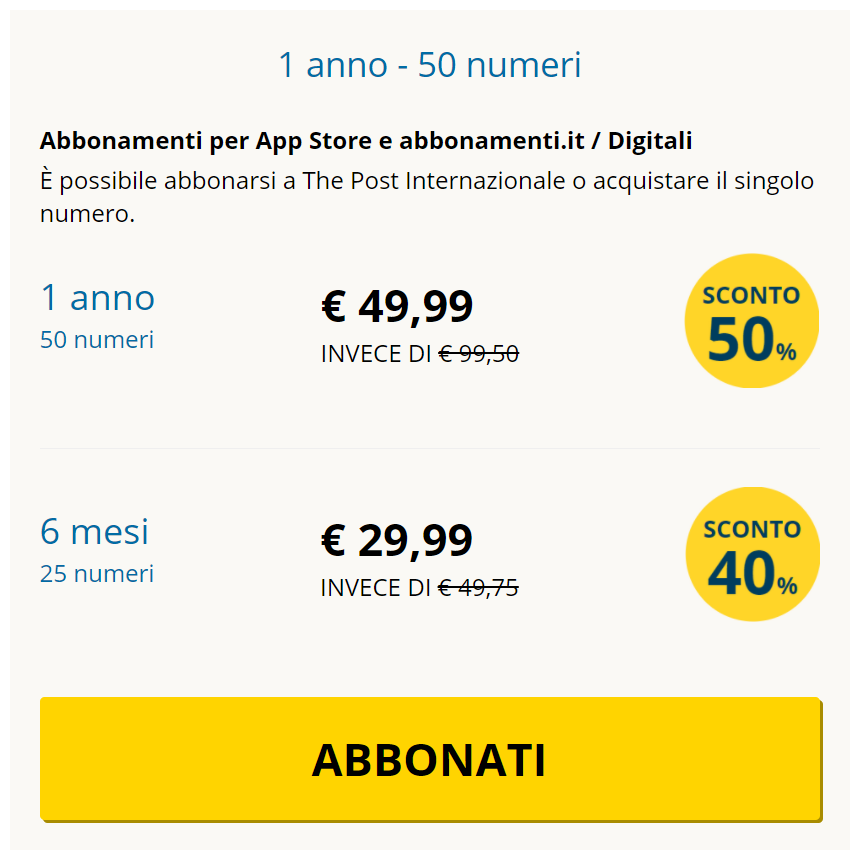Click the € 49,99 annual price
This screenshot has width=859, height=860.
pyautogui.click(x=397, y=306)
